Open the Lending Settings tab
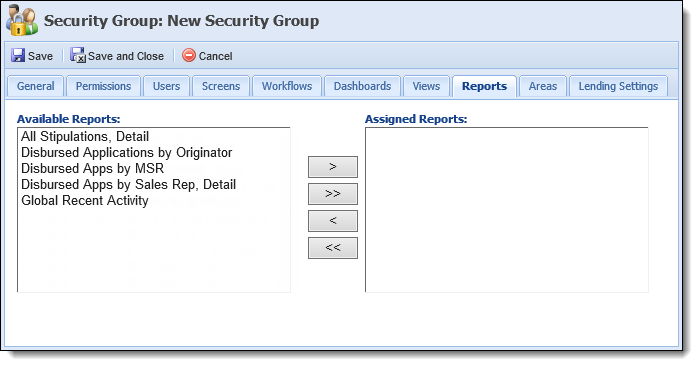Screen dimensions: 698x366 tap(618, 86)
